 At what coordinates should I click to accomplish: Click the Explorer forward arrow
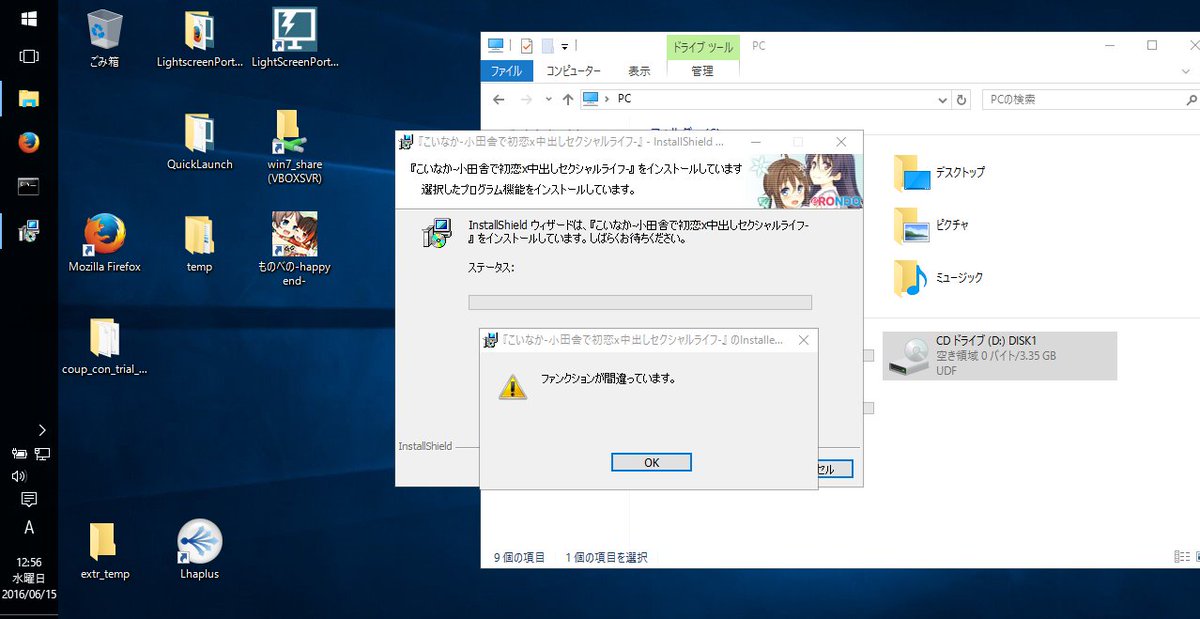tap(526, 100)
